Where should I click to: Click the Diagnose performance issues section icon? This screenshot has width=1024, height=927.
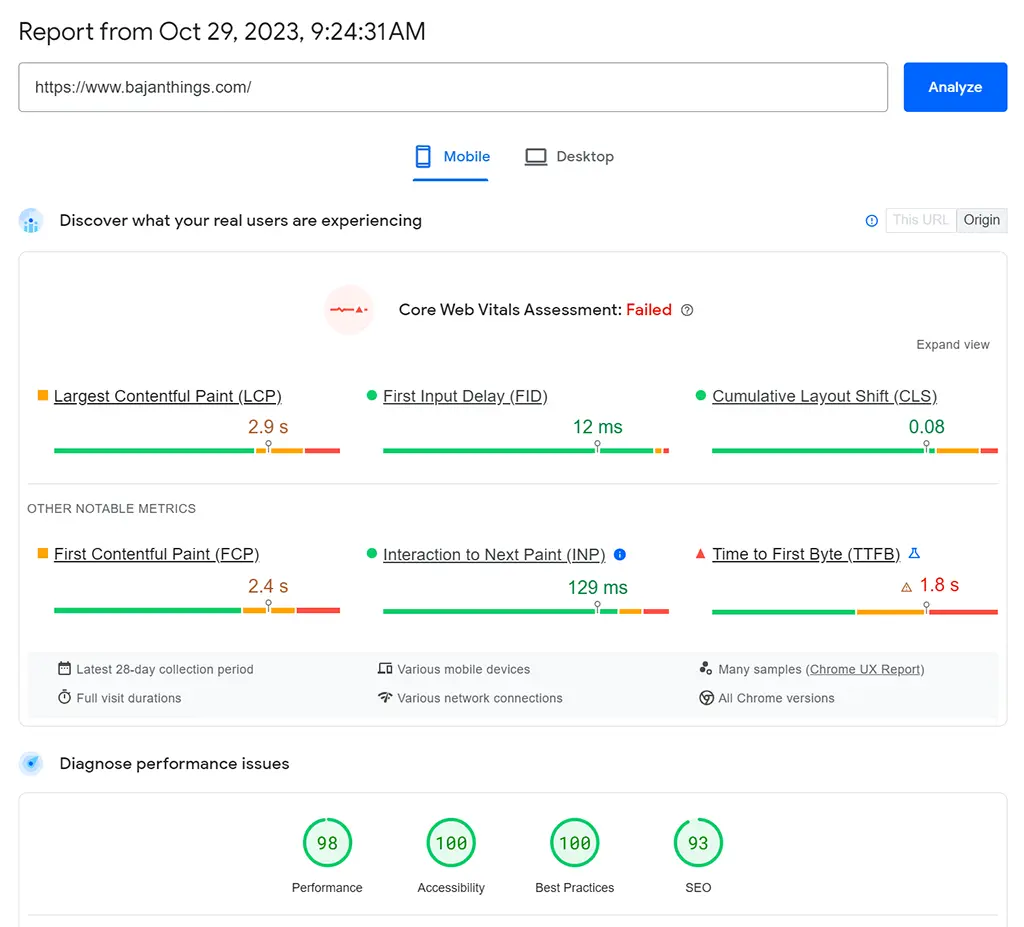(x=31, y=764)
